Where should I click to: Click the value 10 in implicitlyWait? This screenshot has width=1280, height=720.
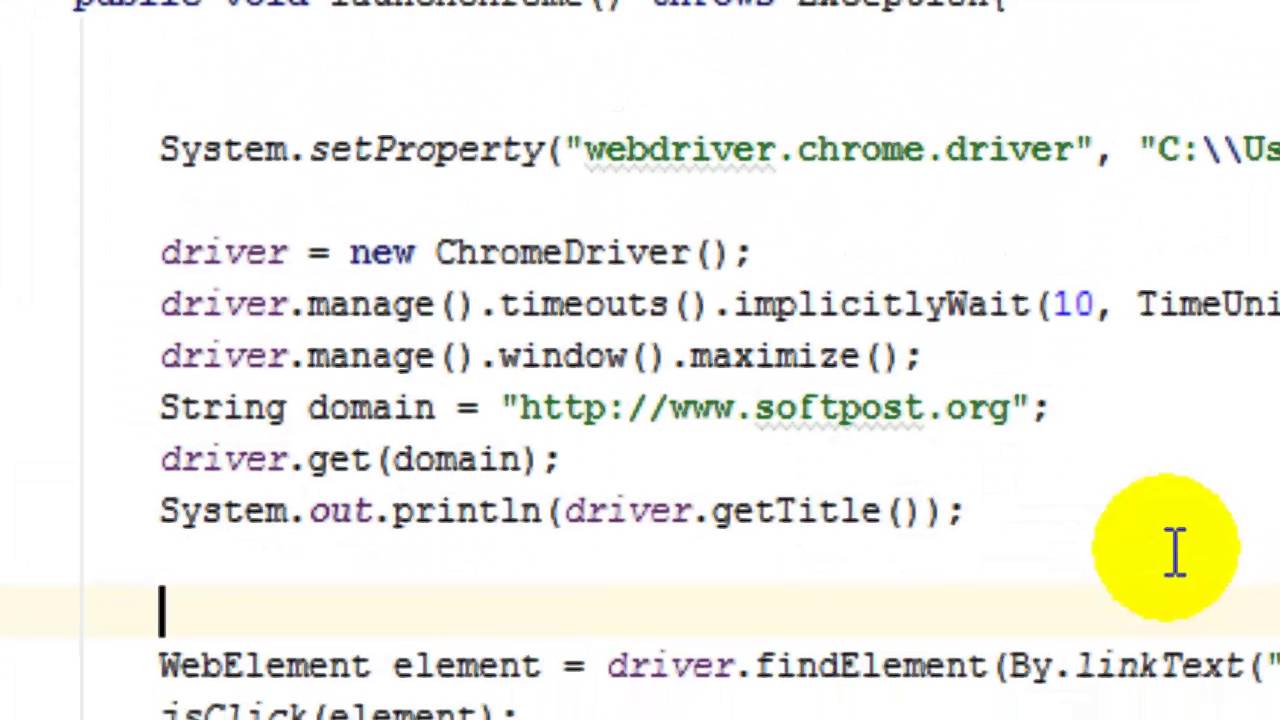(x=1073, y=305)
